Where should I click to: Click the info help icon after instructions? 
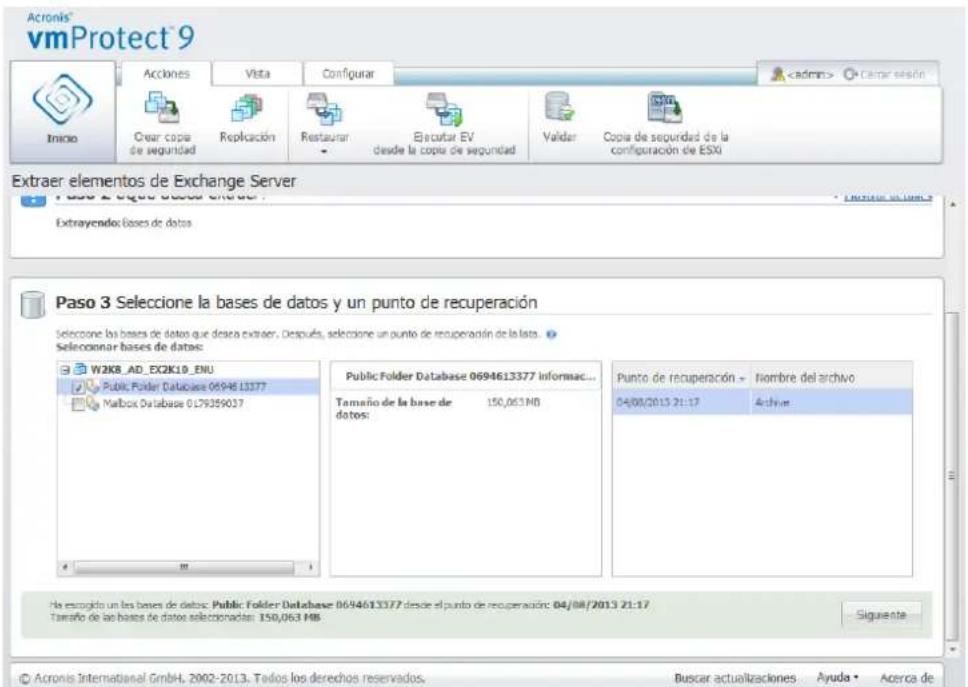(551, 335)
